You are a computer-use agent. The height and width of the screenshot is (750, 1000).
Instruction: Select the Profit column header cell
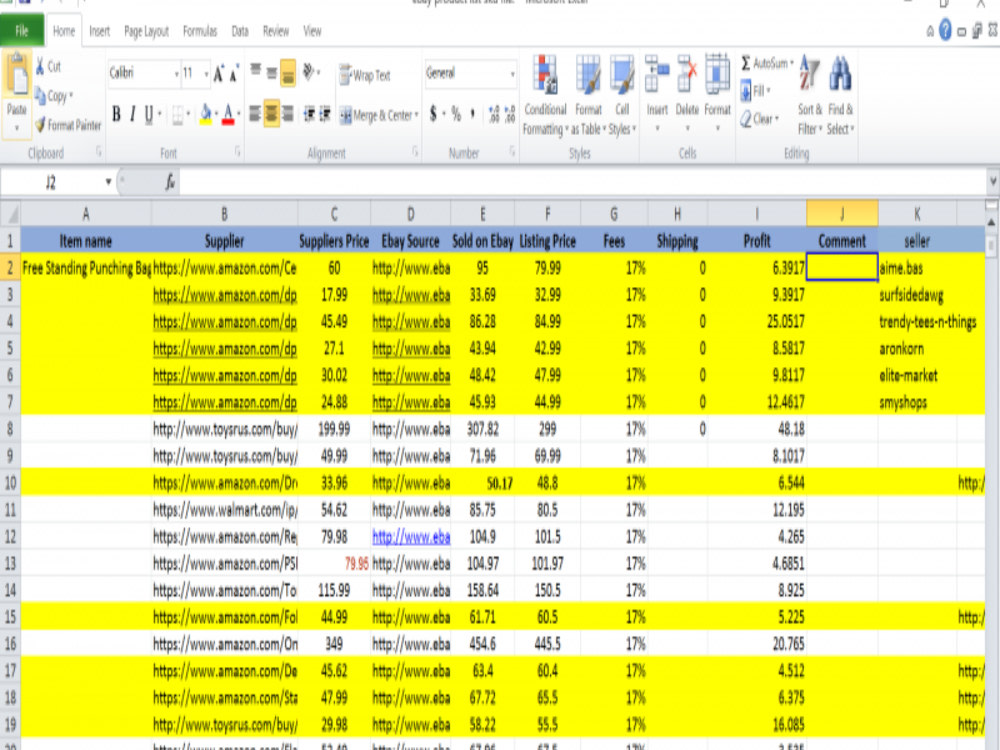point(756,241)
